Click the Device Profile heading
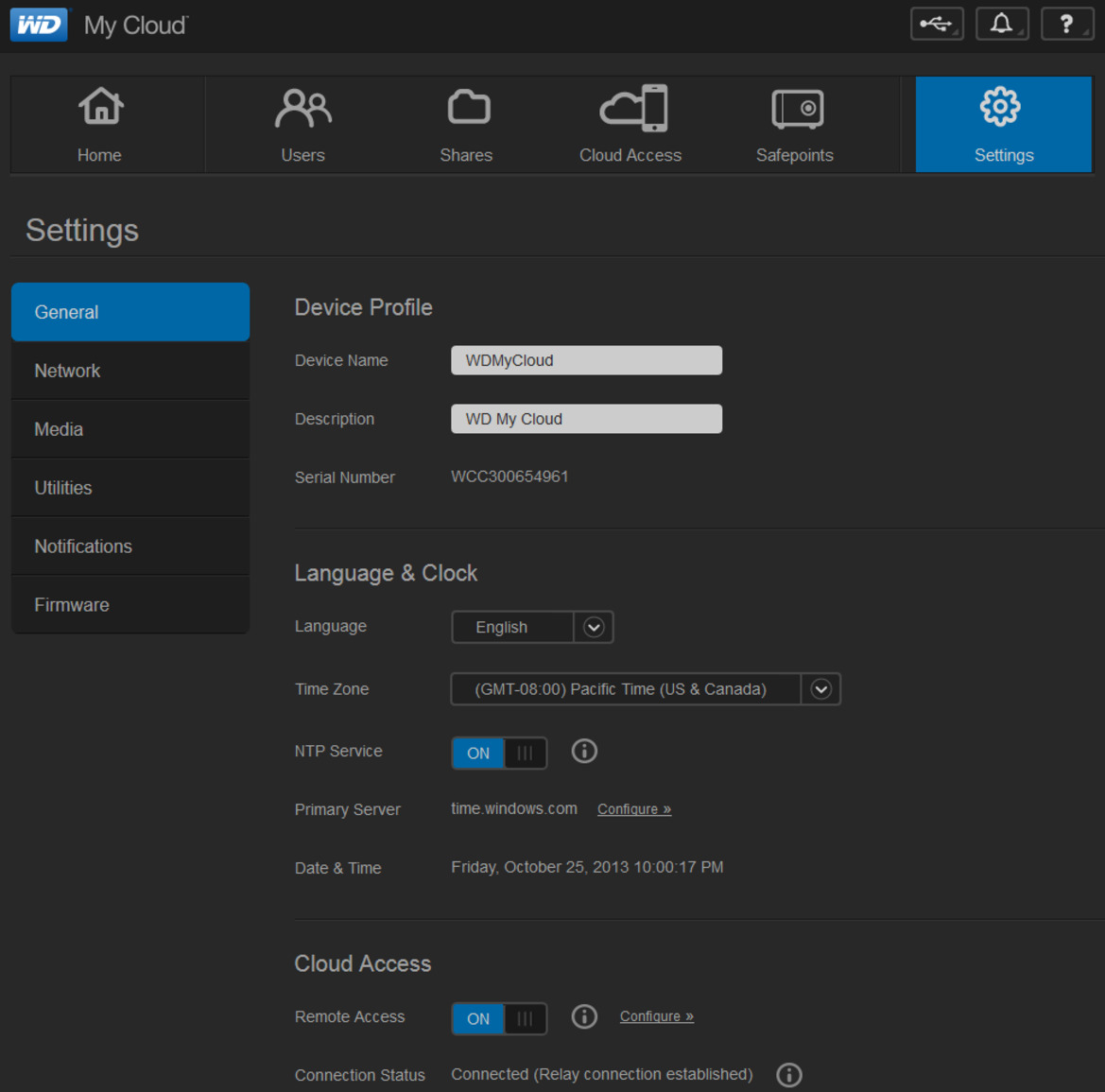 pos(364,307)
